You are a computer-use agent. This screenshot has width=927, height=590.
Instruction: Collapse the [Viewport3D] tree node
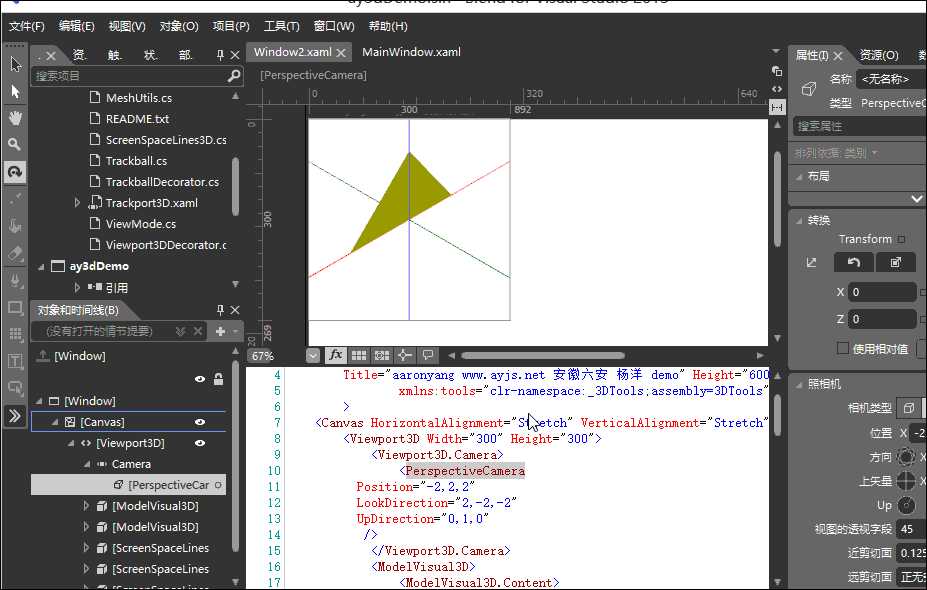72,443
